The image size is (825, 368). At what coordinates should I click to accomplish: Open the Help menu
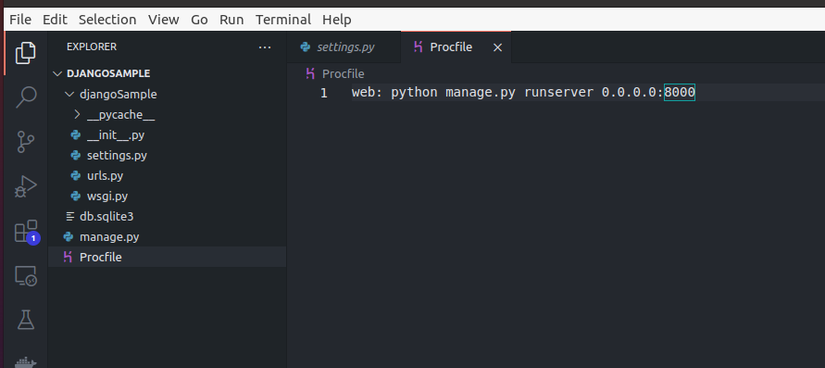(337, 19)
